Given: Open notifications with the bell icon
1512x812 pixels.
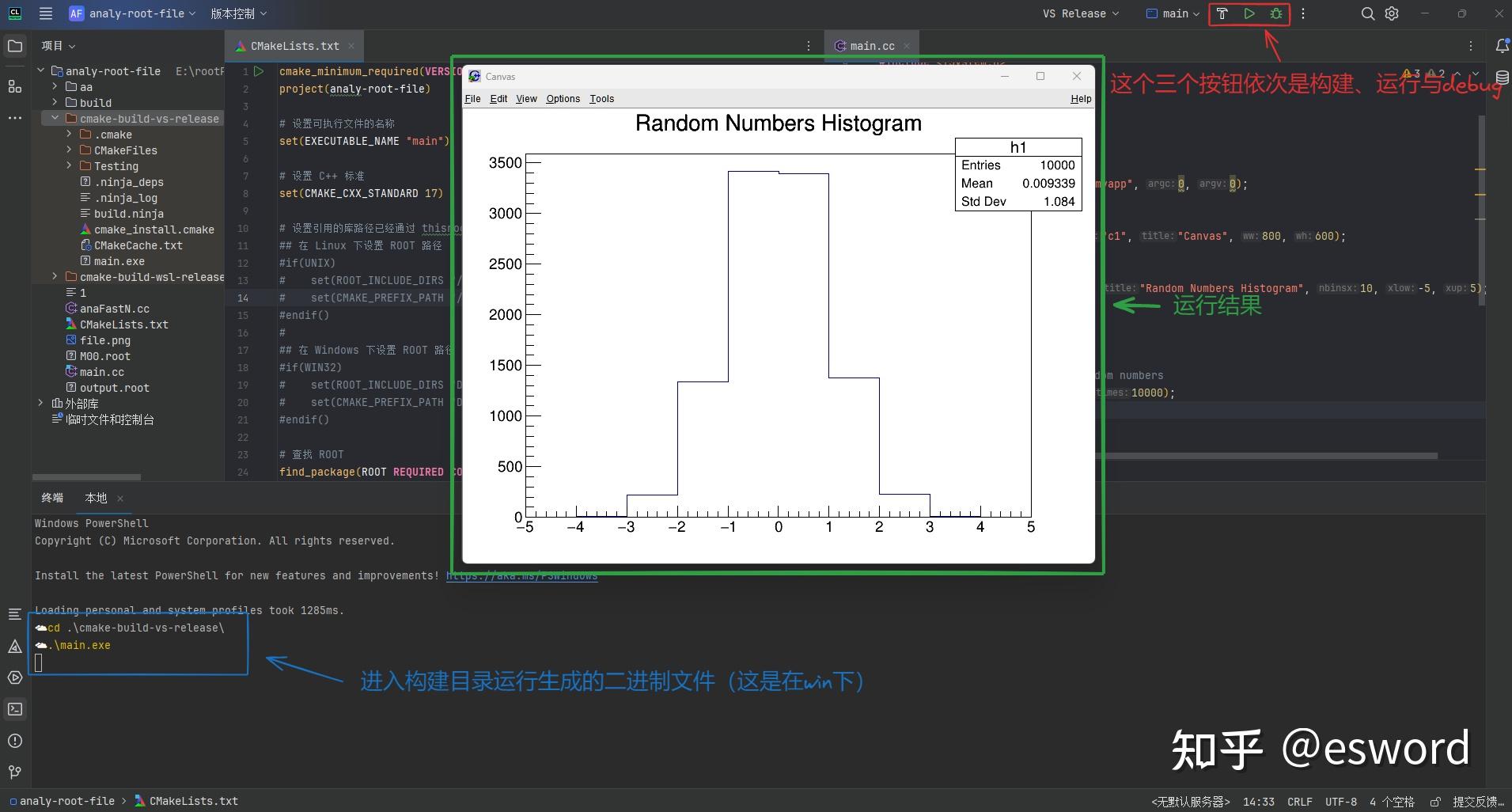Looking at the screenshot, I should click(1503, 45).
